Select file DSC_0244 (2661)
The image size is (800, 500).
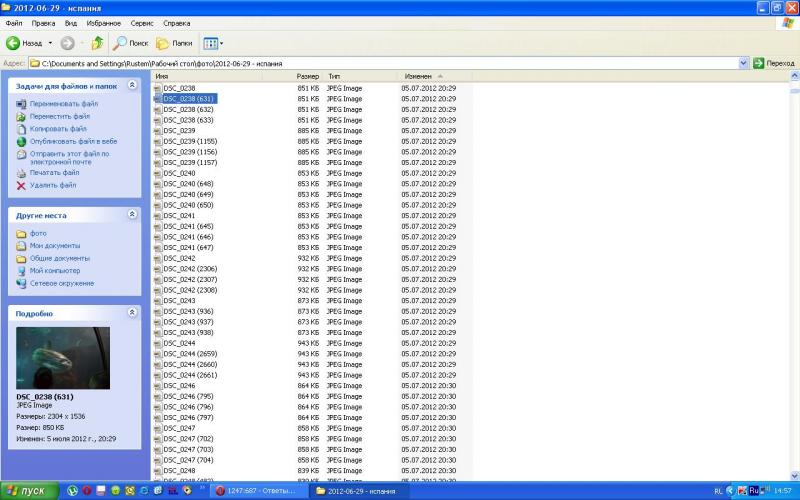pos(190,375)
